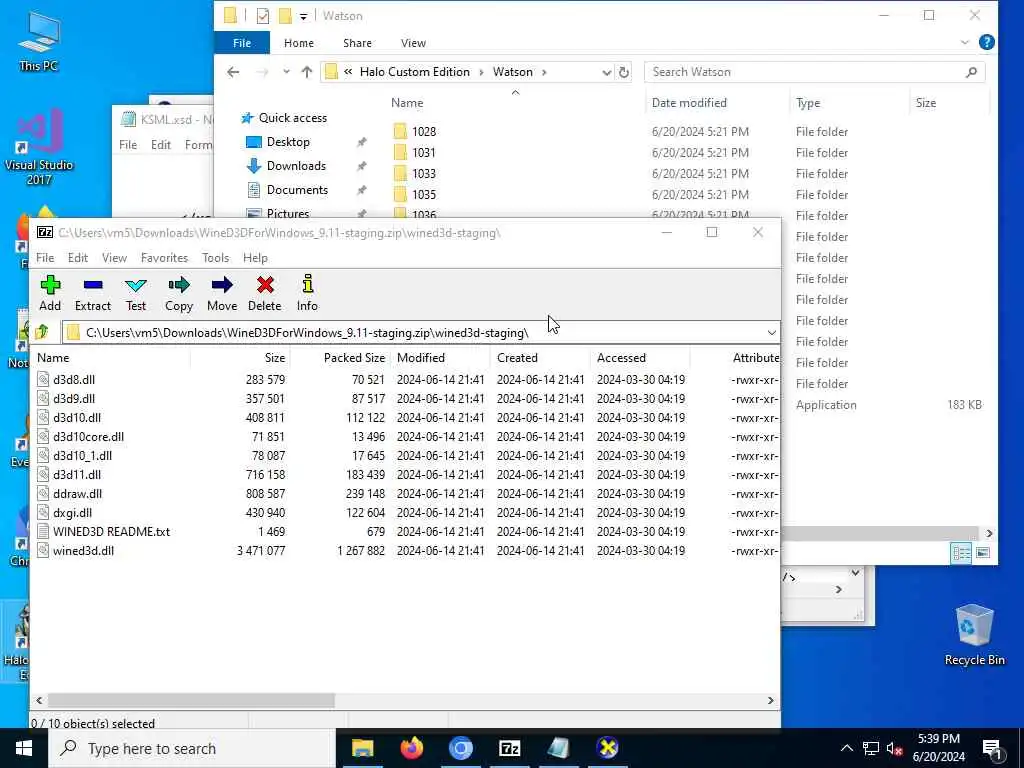Open the Chromium browser taskbar icon
The image size is (1024, 768).
pyautogui.click(x=460, y=748)
